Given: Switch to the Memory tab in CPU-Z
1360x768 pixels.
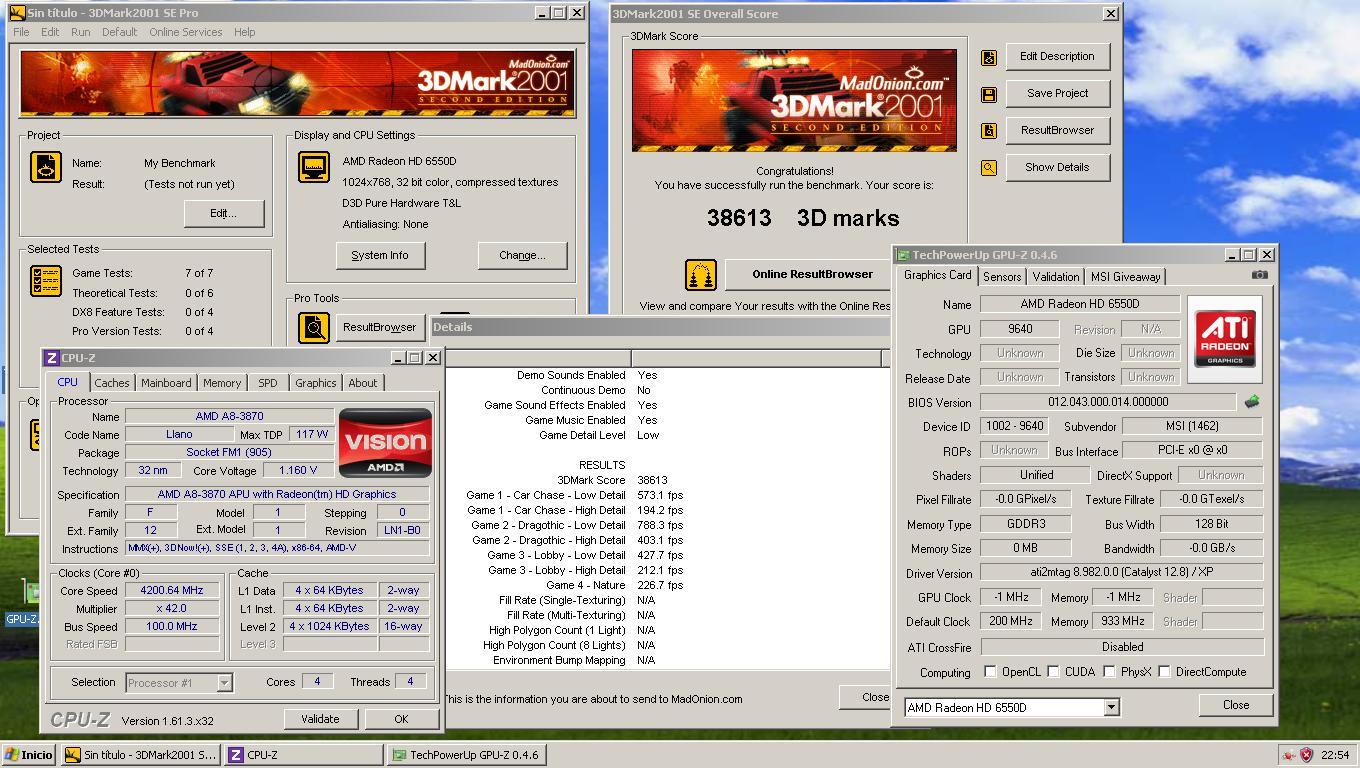Looking at the screenshot, I should (x=222, y=383).
